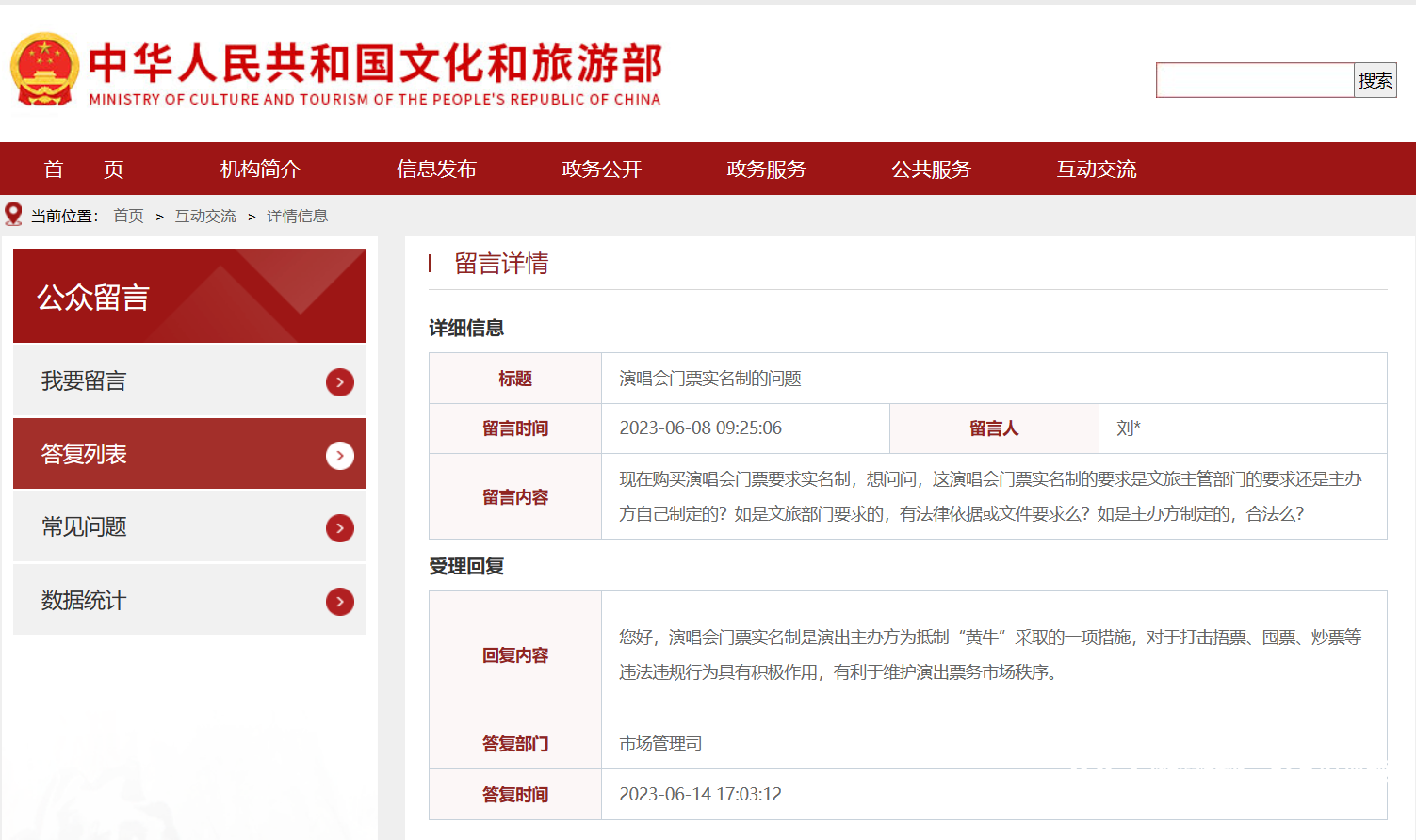The width and height of the screenshot is (1416, 840).
Task: Open the 互动交流 menu item
Action: click(1097, 170)
